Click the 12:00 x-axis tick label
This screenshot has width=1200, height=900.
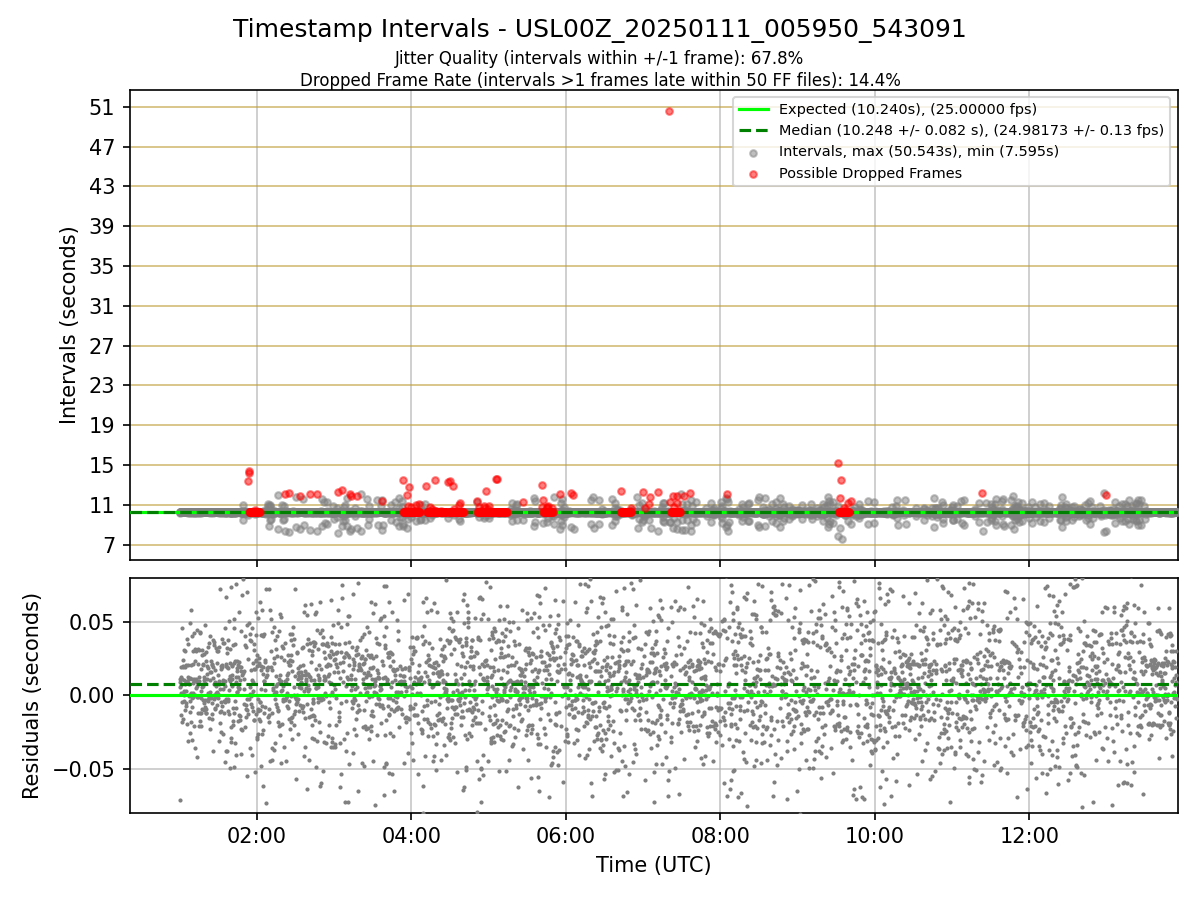pos(1030,835)
